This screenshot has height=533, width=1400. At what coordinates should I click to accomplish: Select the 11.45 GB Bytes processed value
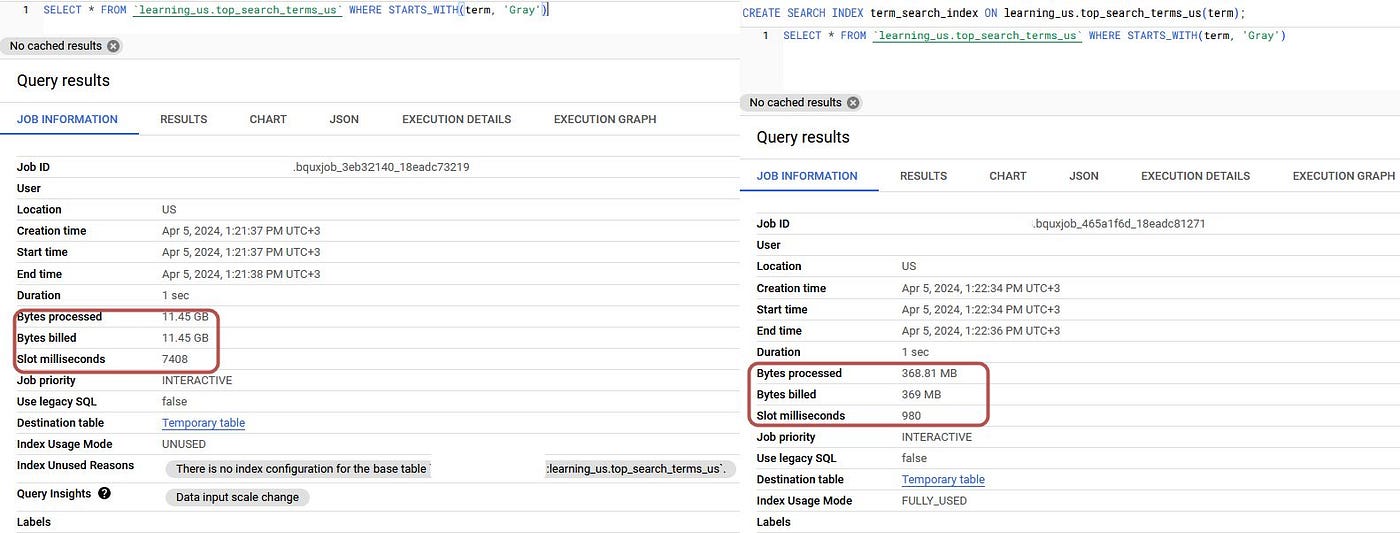click(x=185, y=317)
